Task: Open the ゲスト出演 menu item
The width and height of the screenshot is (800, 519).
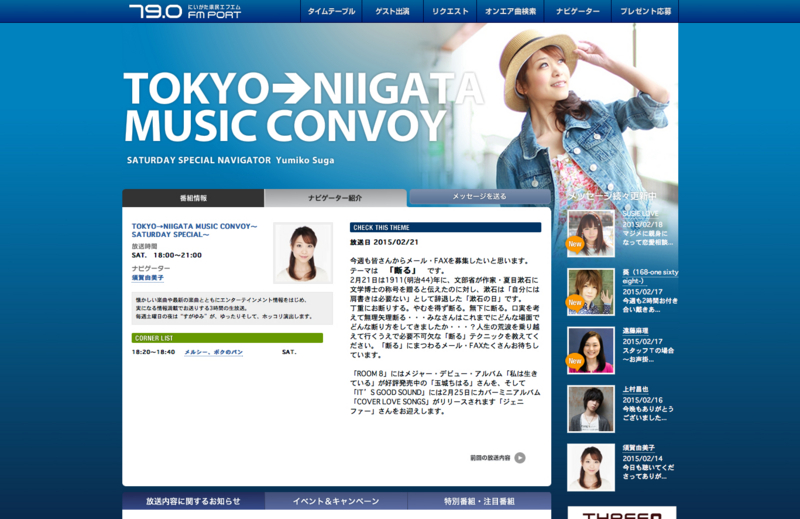Action: pos(392,11)
